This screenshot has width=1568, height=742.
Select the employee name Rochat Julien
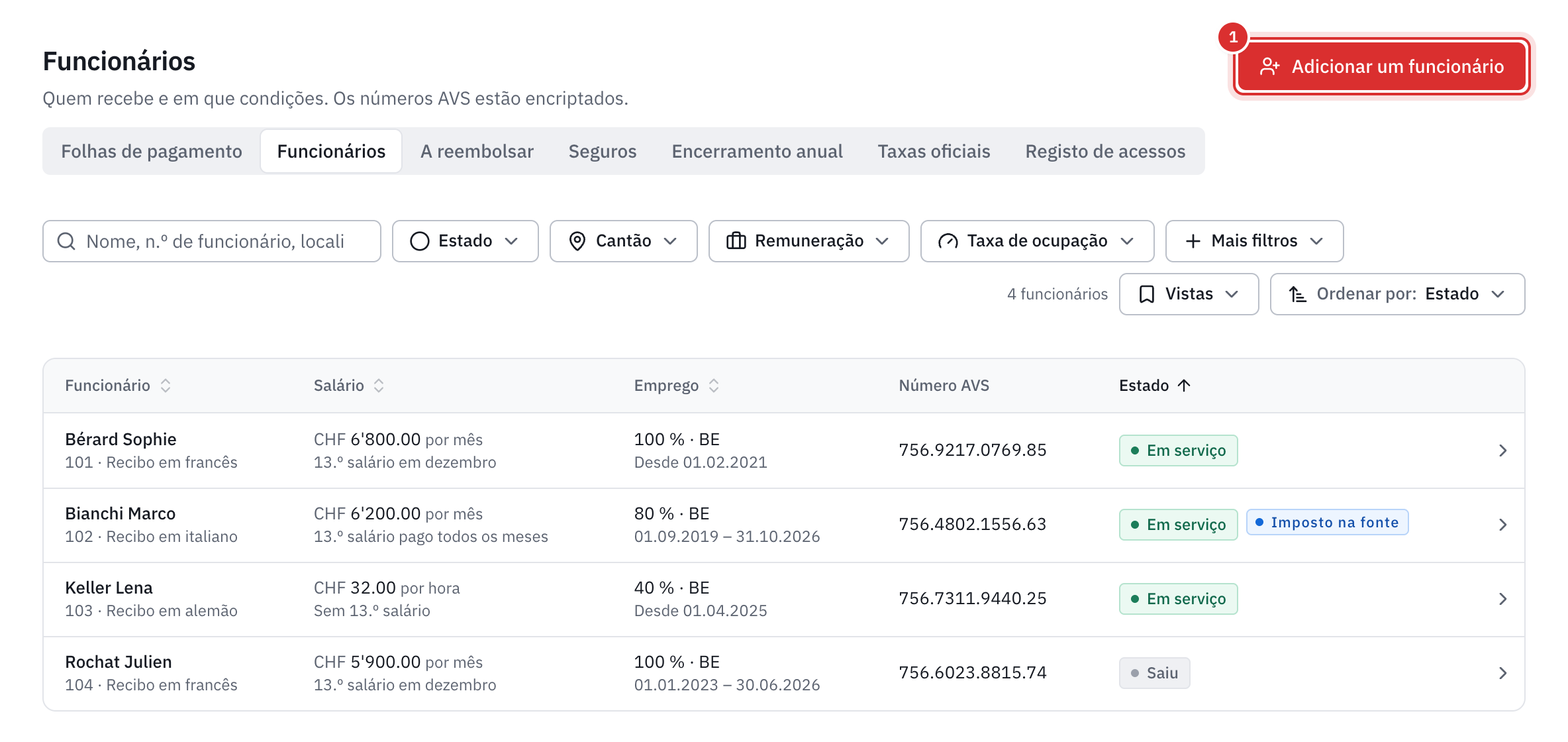pos(119,662)
